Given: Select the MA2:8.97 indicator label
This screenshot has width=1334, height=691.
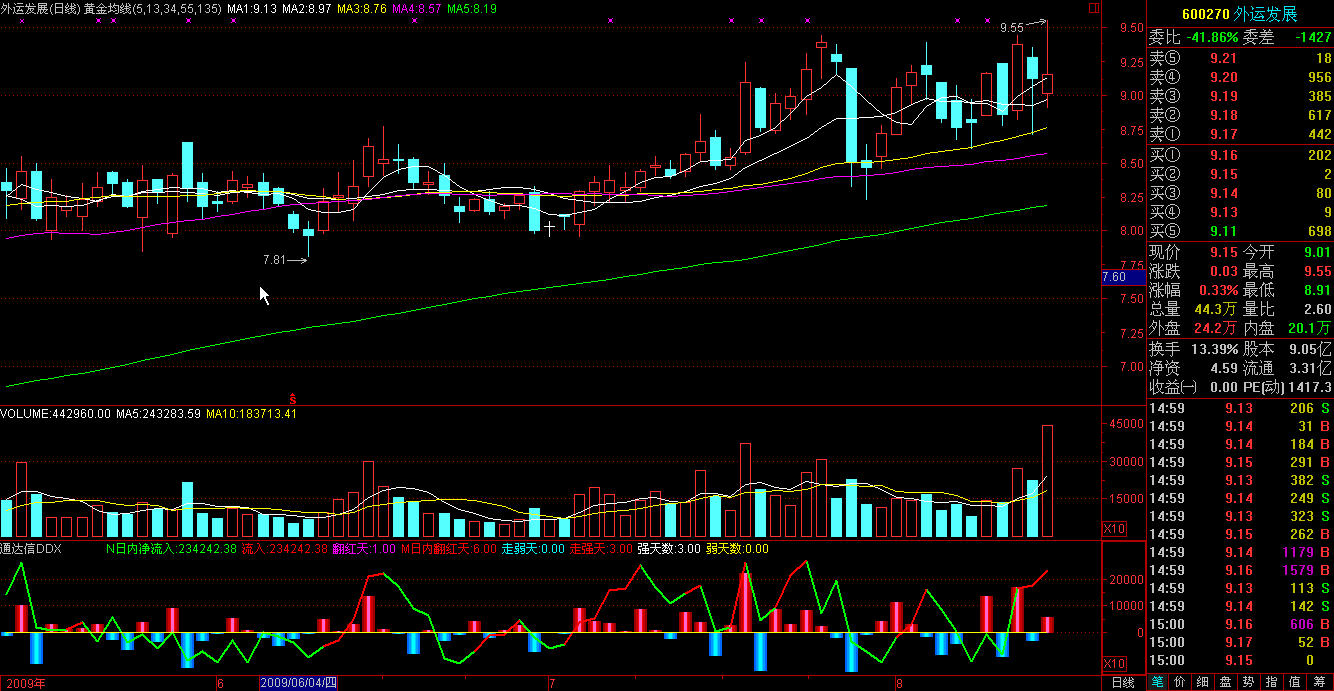Looking at the screenshot, I should (x=307, y=8).
